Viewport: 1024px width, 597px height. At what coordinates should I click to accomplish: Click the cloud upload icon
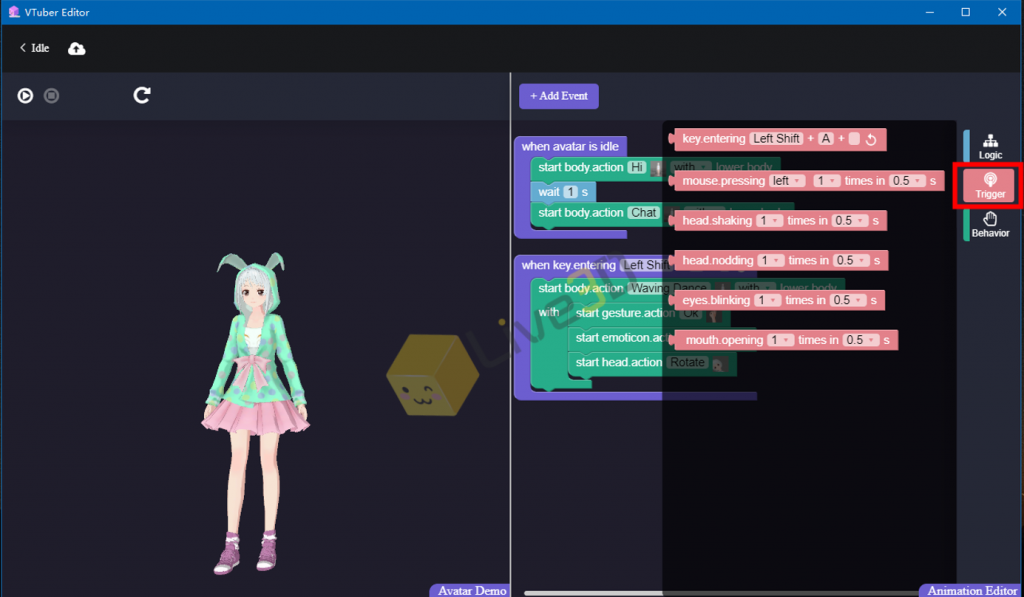[x=76, y=48]
